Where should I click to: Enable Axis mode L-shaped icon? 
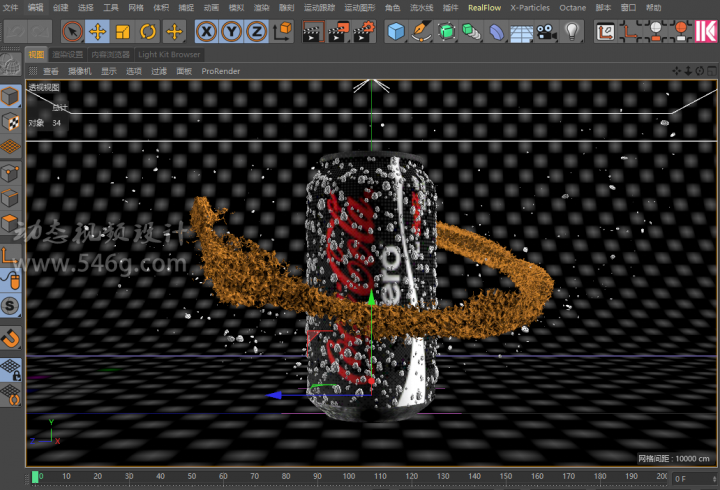[x=10, y=255]
